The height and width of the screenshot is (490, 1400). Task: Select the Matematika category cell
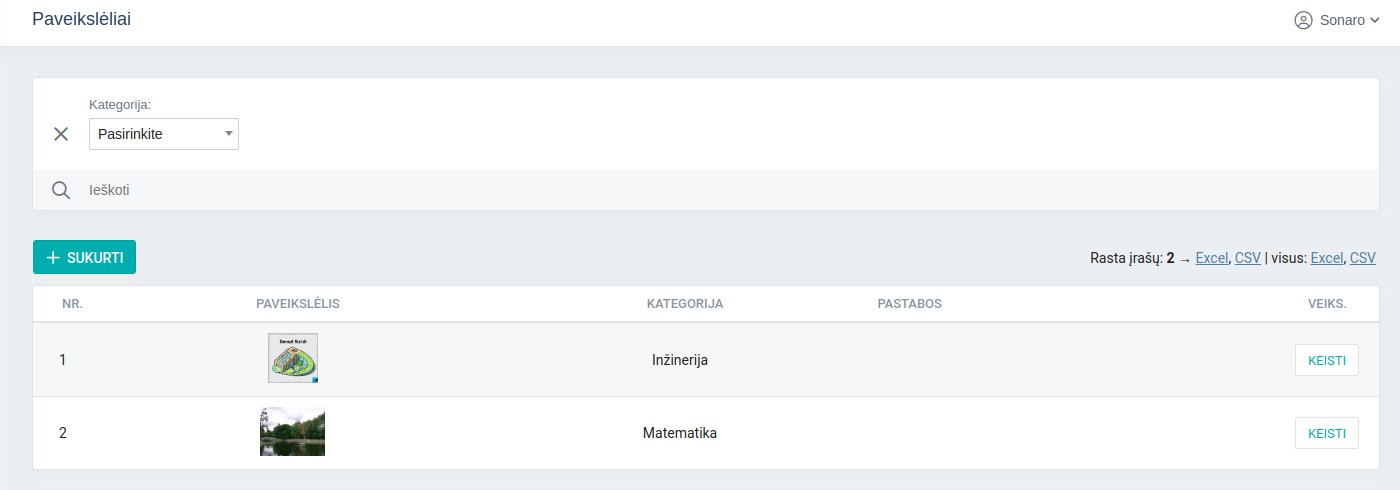(x=680, y=433)
